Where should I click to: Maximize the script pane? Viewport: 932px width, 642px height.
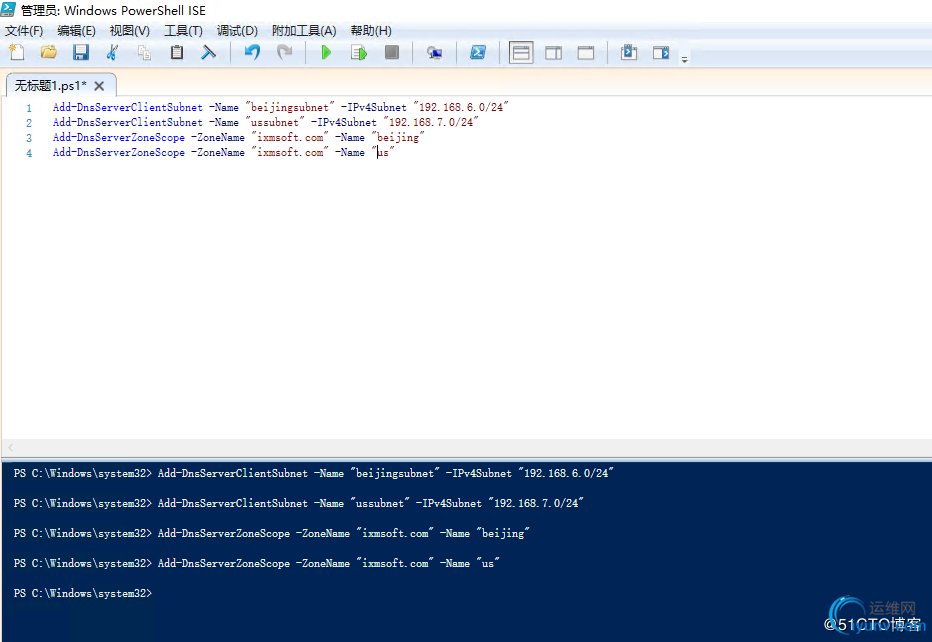click(586, 52)
